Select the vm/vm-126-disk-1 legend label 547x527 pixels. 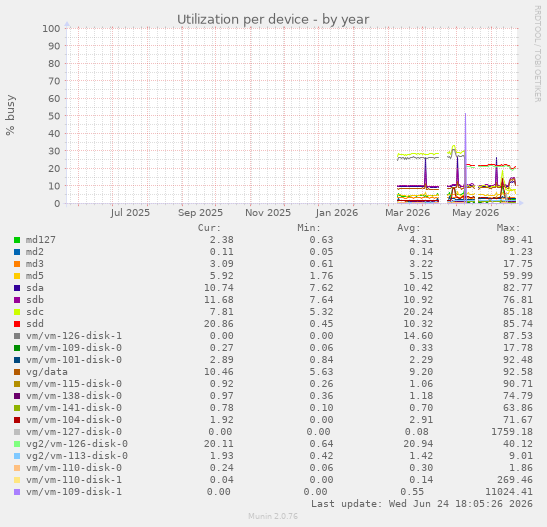tap(74, 336)
